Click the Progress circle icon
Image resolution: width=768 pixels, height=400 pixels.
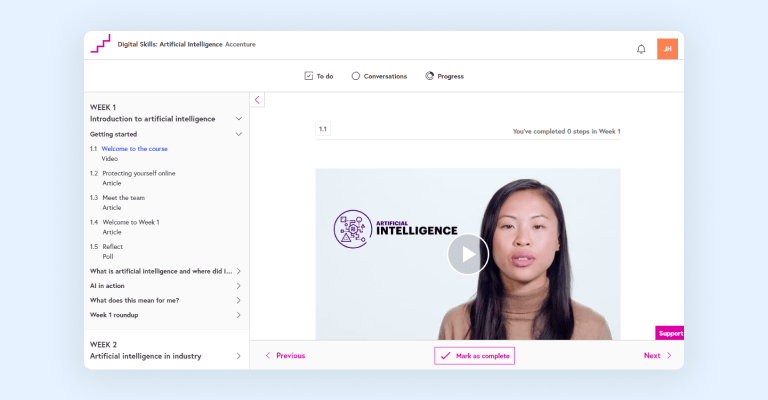click(429, 76)
